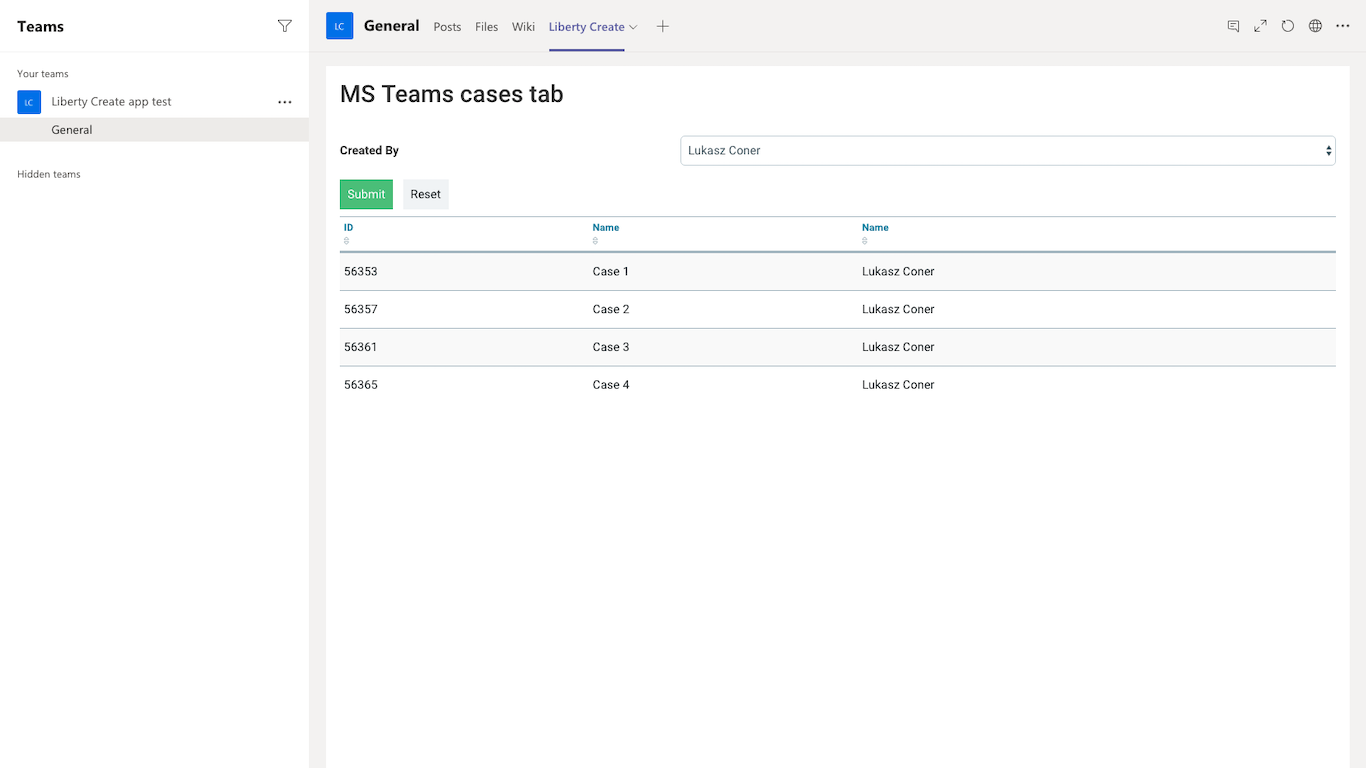The image size is (1366, 768).
Task: Click the green Submit button
Action: [x=366, y=194]
